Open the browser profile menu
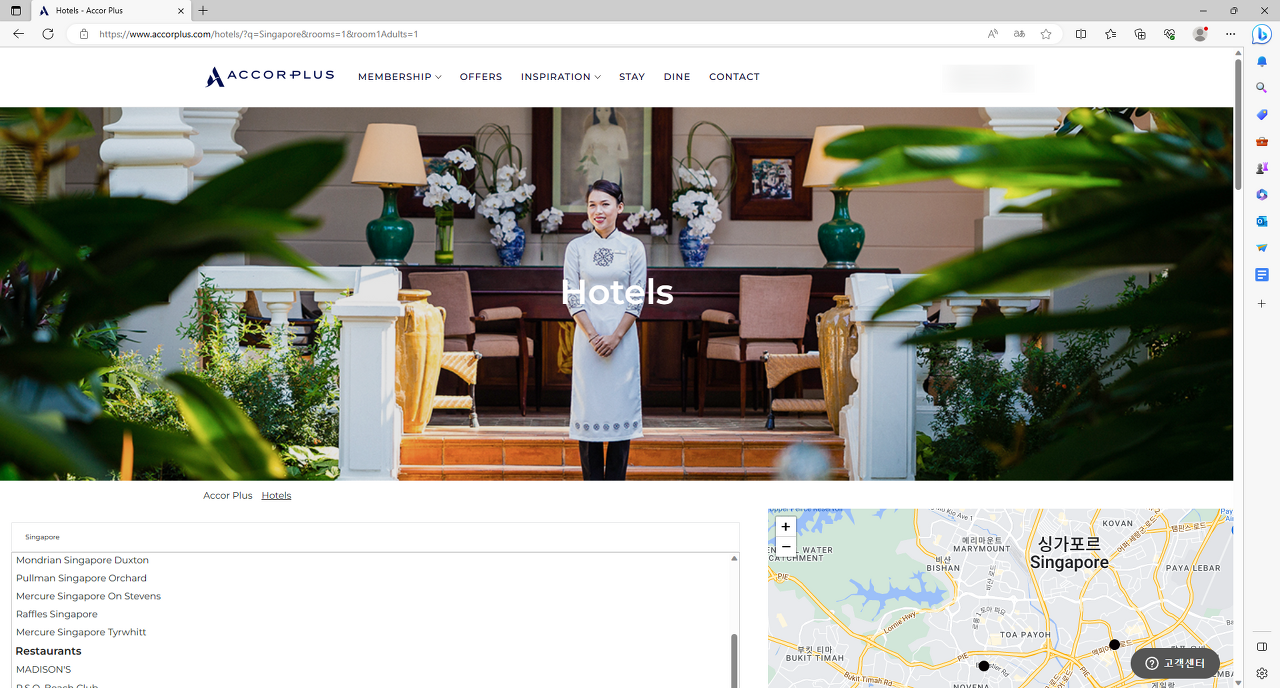This screenshot has height=688, width=1280. [1200, 34]
